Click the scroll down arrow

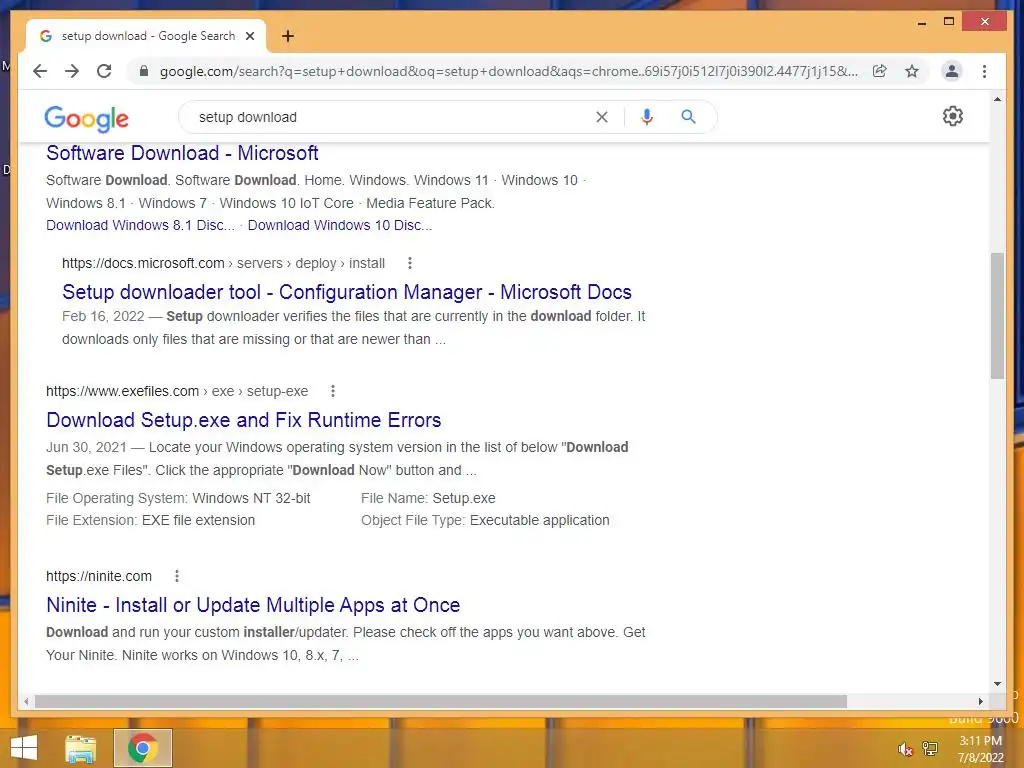(x=997, y=684)
